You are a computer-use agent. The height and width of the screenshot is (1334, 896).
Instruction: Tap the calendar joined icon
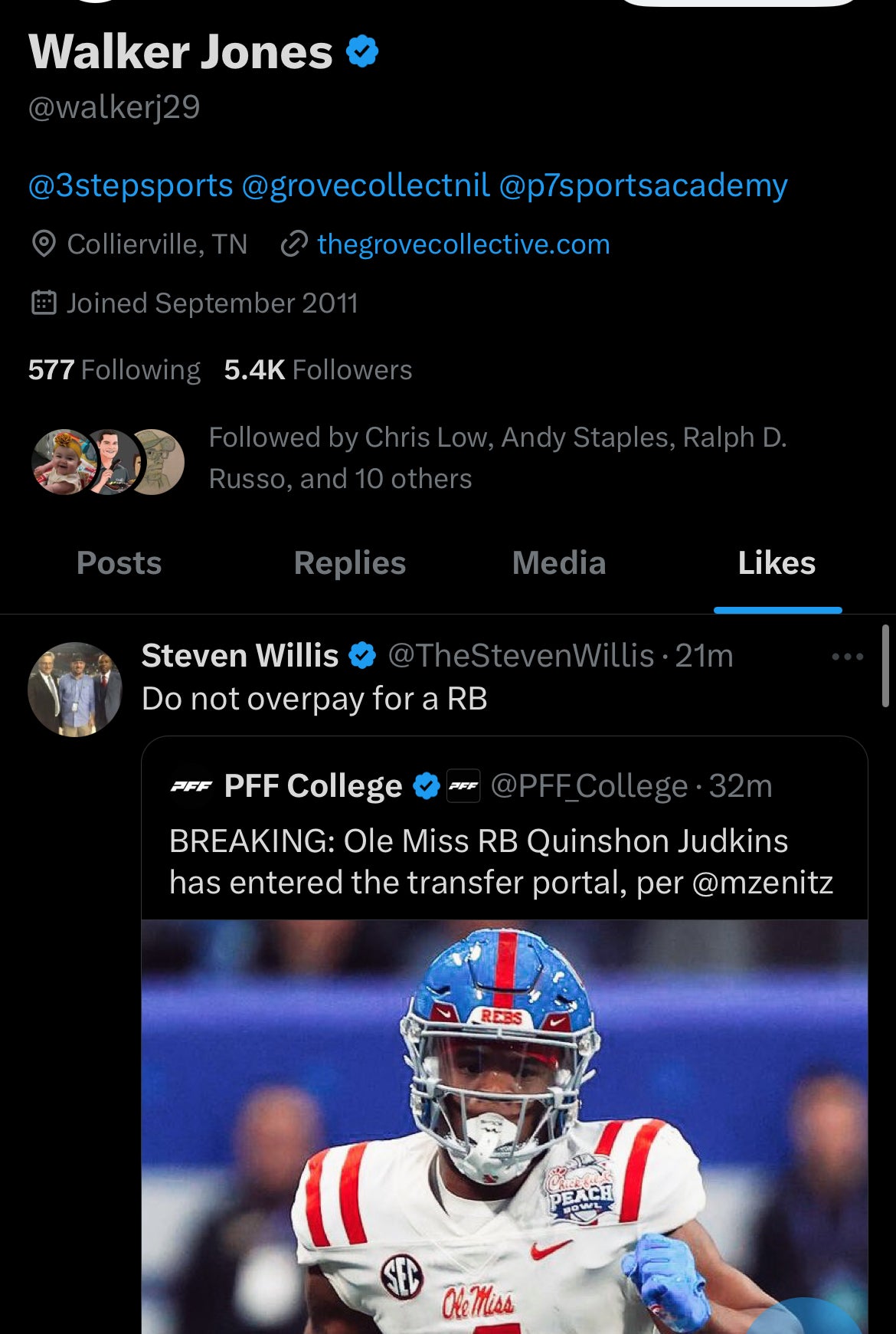click(x=44, y=303)
